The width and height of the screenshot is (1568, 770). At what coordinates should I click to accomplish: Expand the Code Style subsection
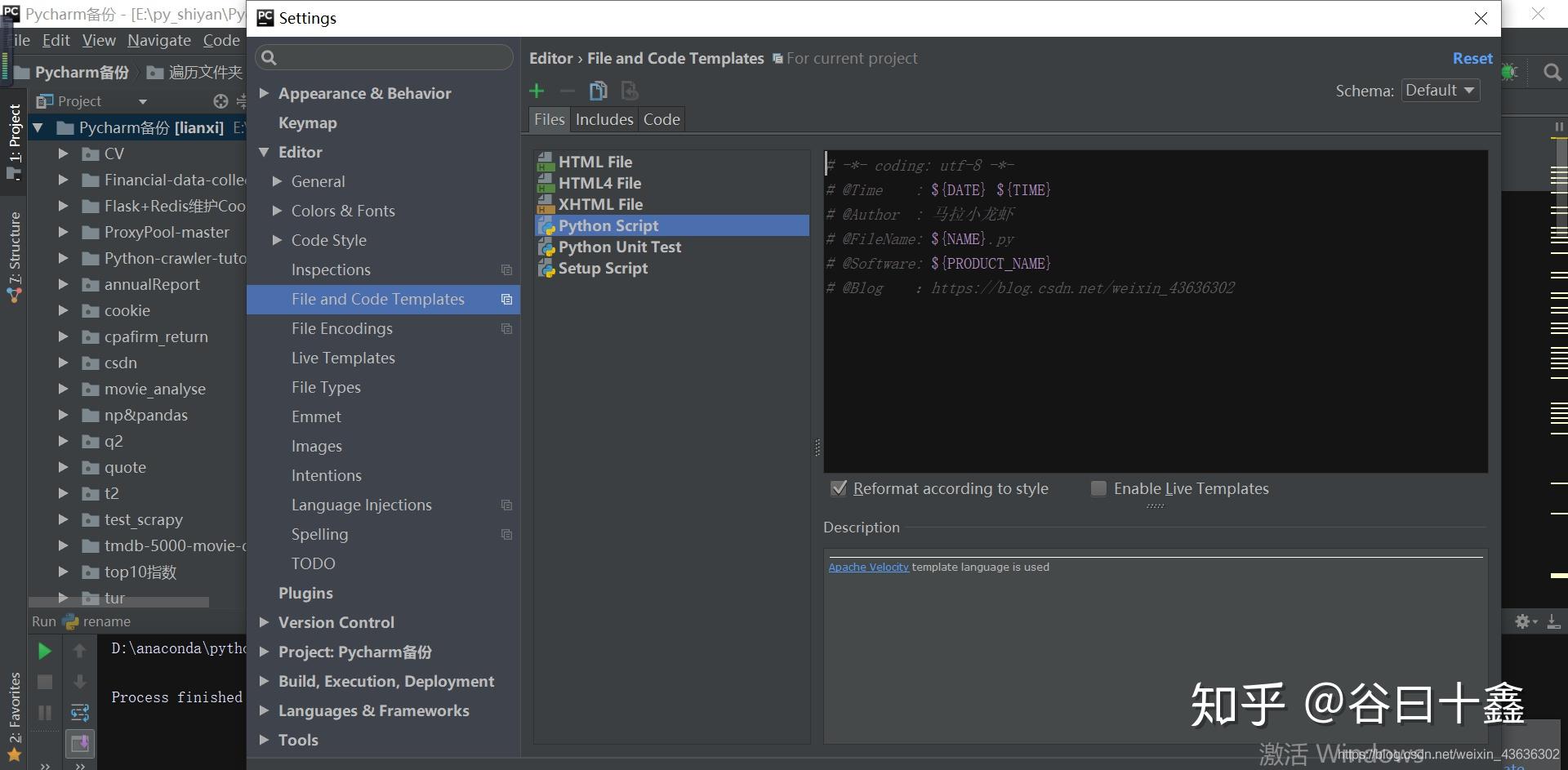click(277, 240)
